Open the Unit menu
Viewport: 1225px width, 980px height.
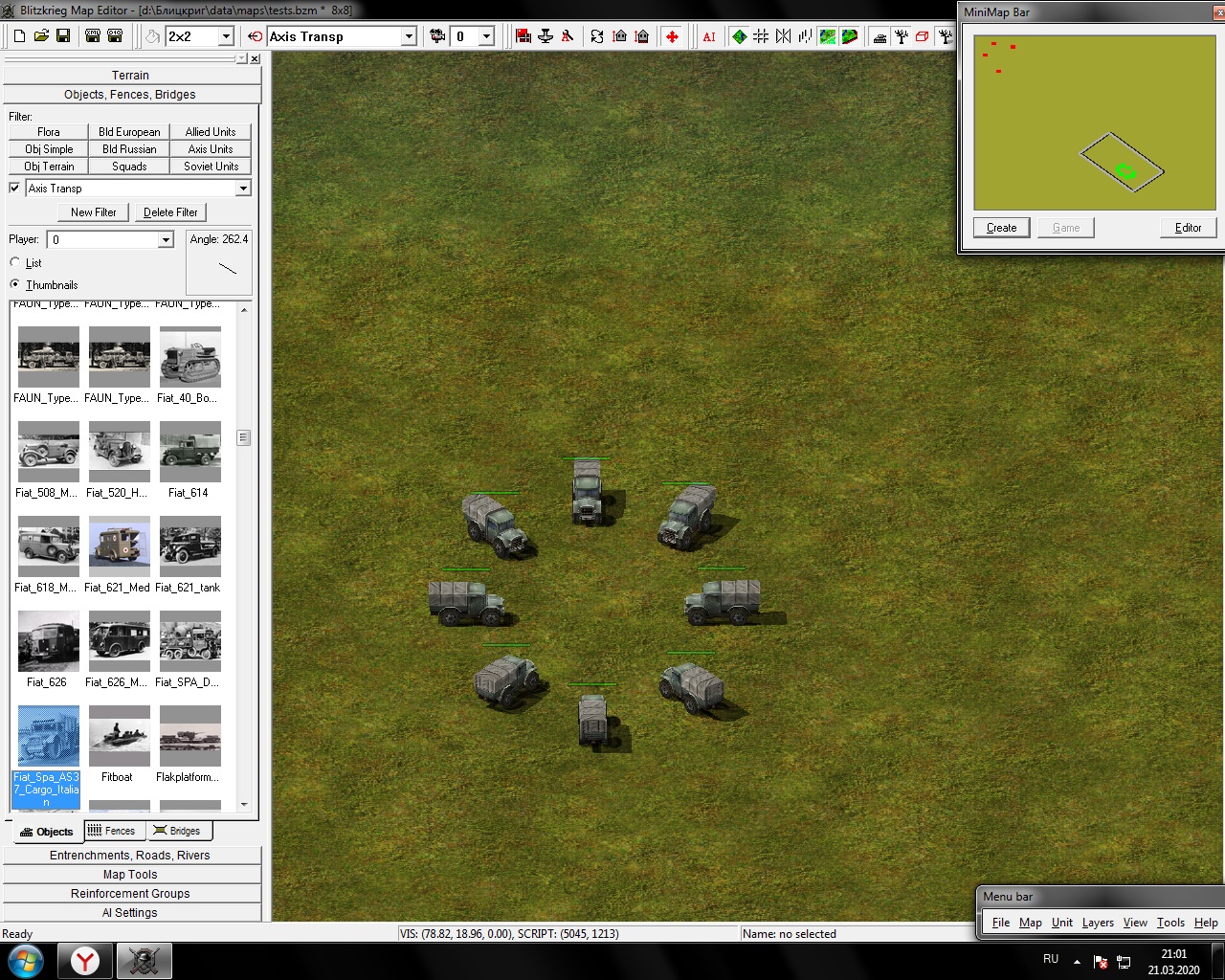[1062, 923]
